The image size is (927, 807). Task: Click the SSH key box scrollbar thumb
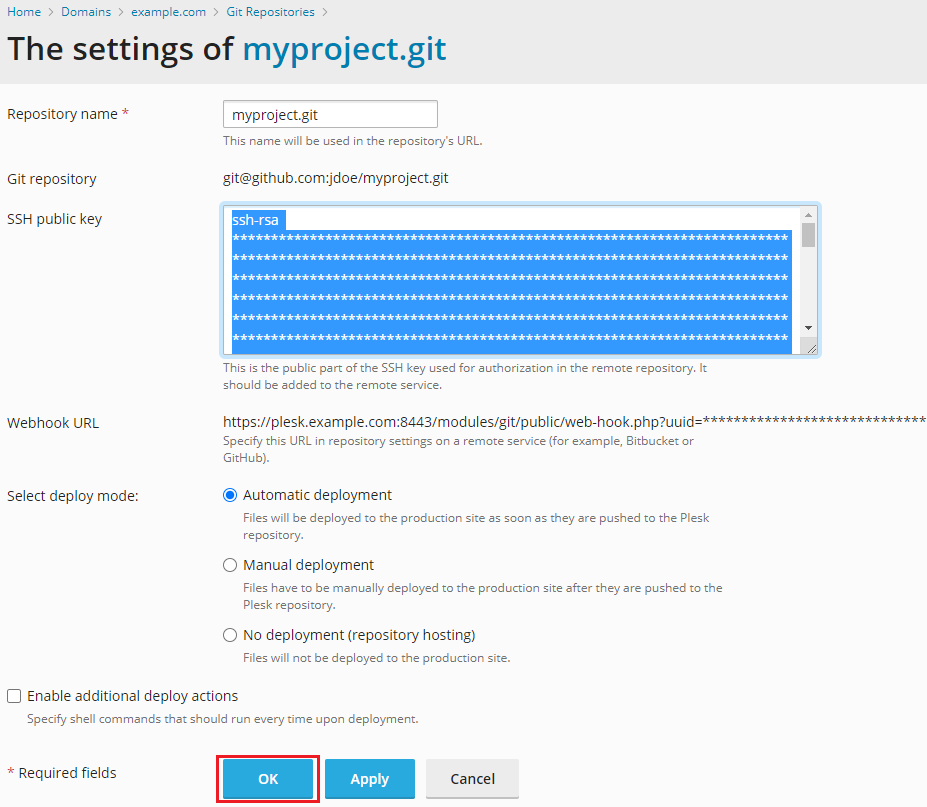tap(808, 234)
